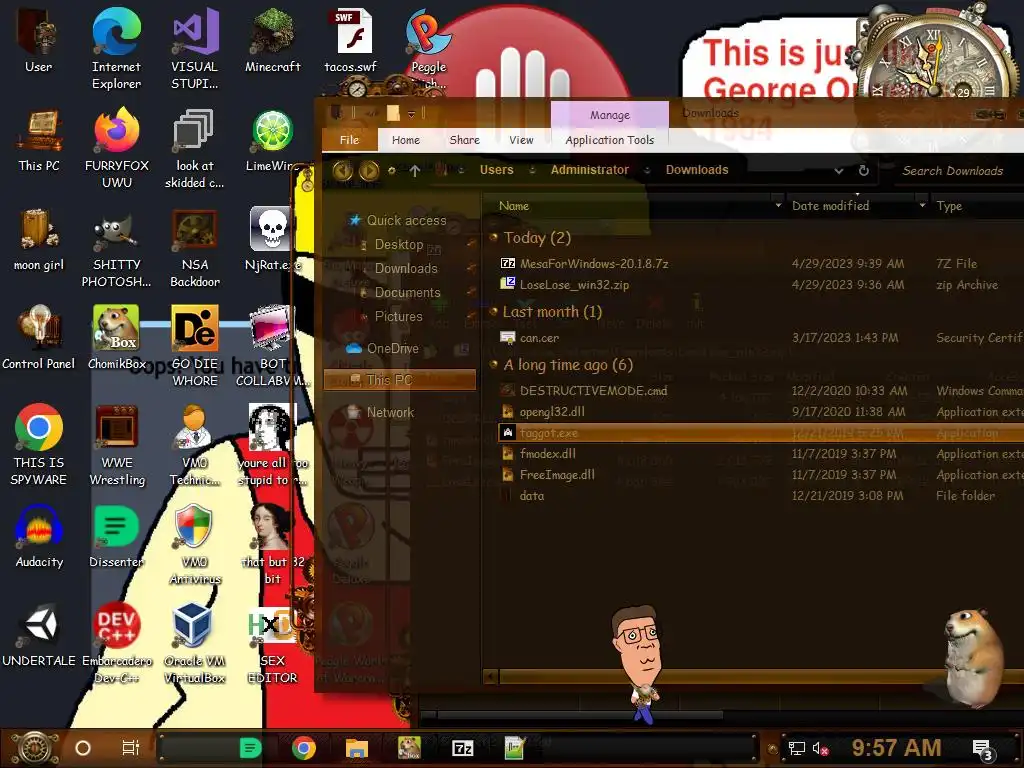Open address bar history dropdown
This screenshot has height=768, width=1024.
(839, 171)
